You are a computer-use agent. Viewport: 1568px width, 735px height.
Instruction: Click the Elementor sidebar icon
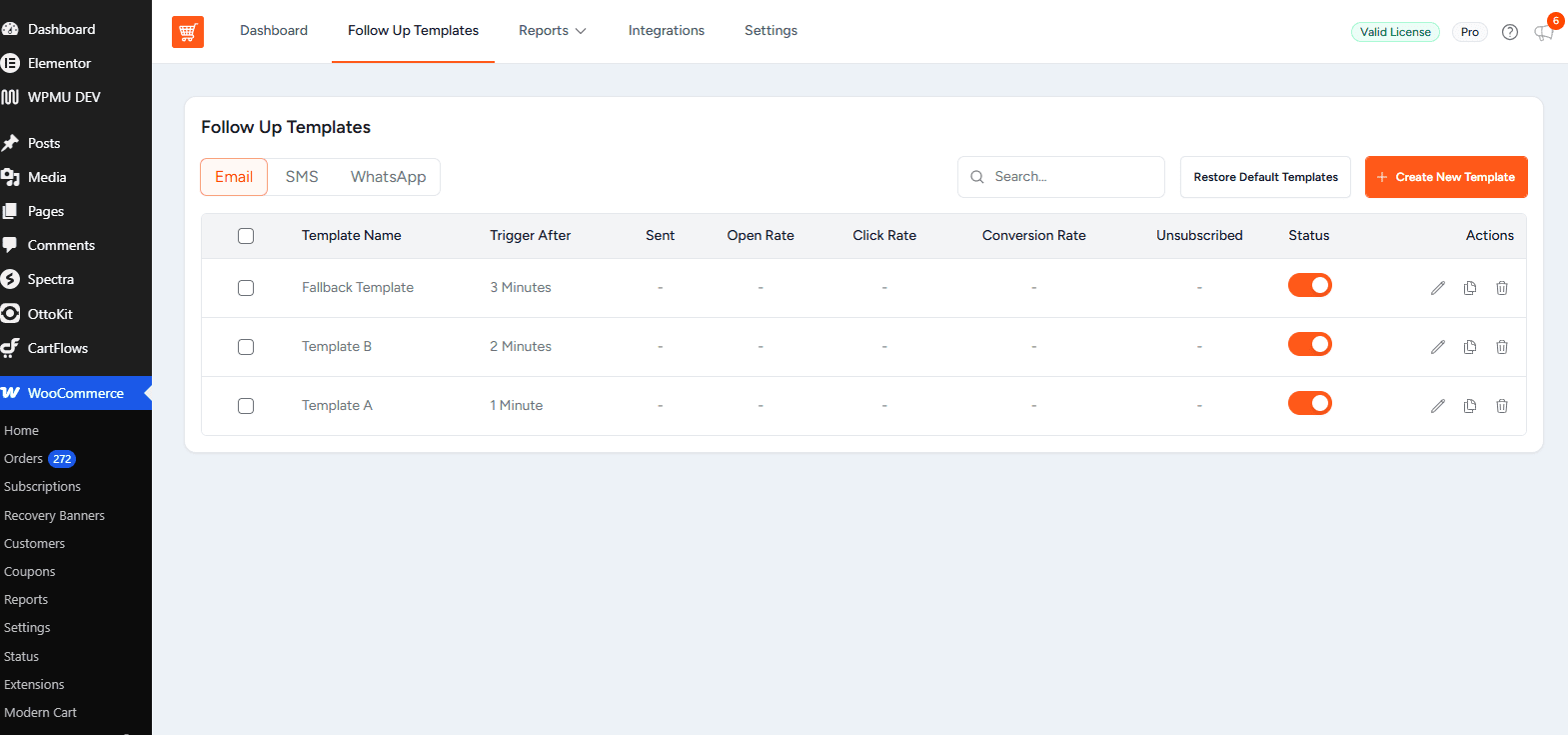pyautogui.click(x=10, y=63)
